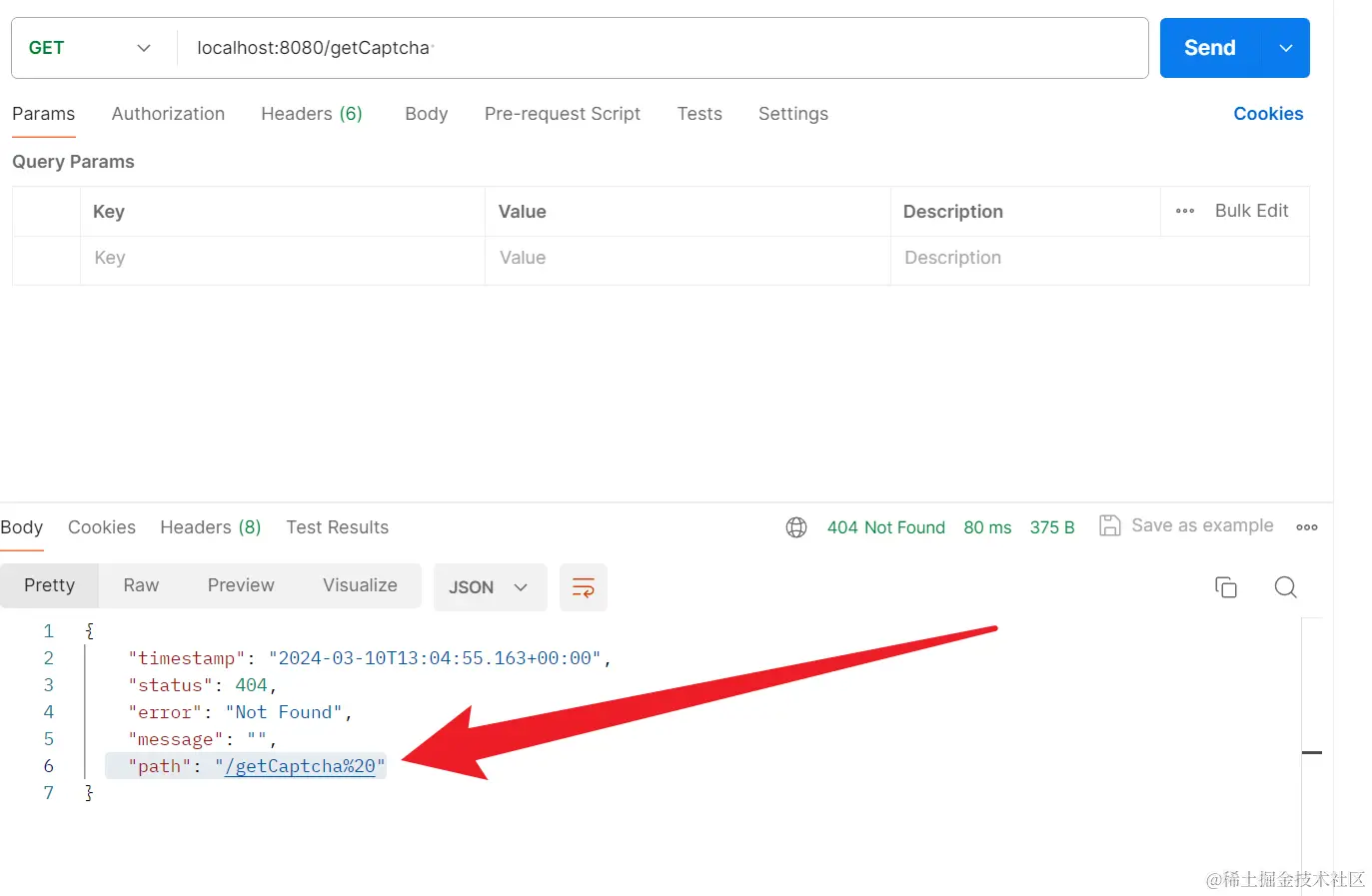Switch to the Params tab
Viewport: 1372px width, 896px height.
click(43, 114)
